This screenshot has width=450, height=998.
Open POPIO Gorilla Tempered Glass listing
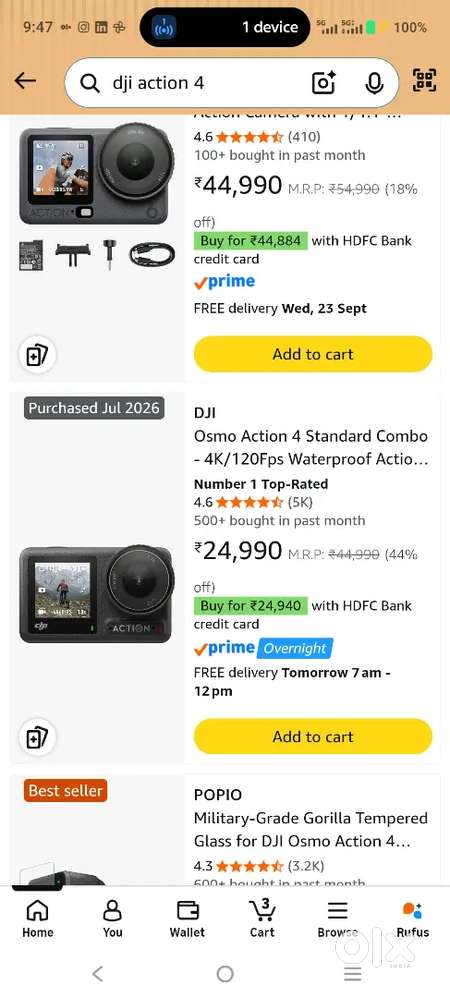tap(311, 829)
